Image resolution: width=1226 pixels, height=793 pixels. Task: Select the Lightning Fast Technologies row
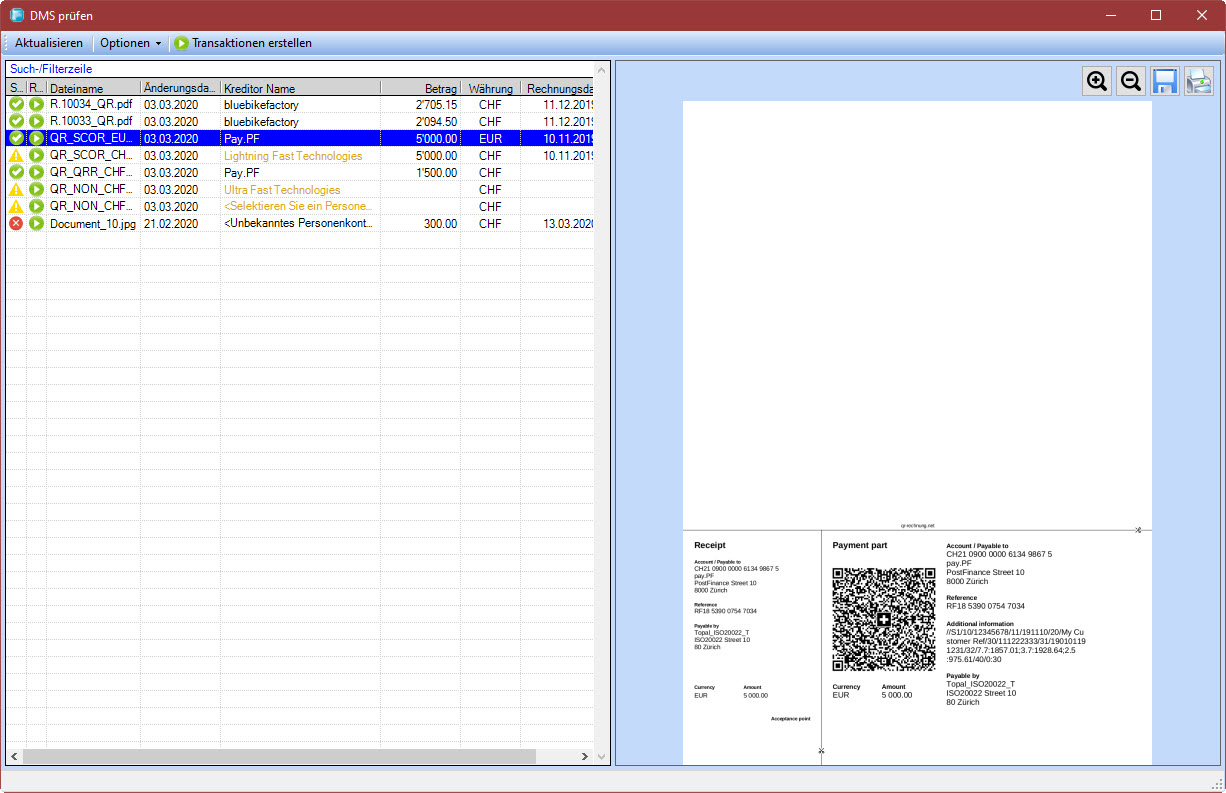tap(293, 155)
